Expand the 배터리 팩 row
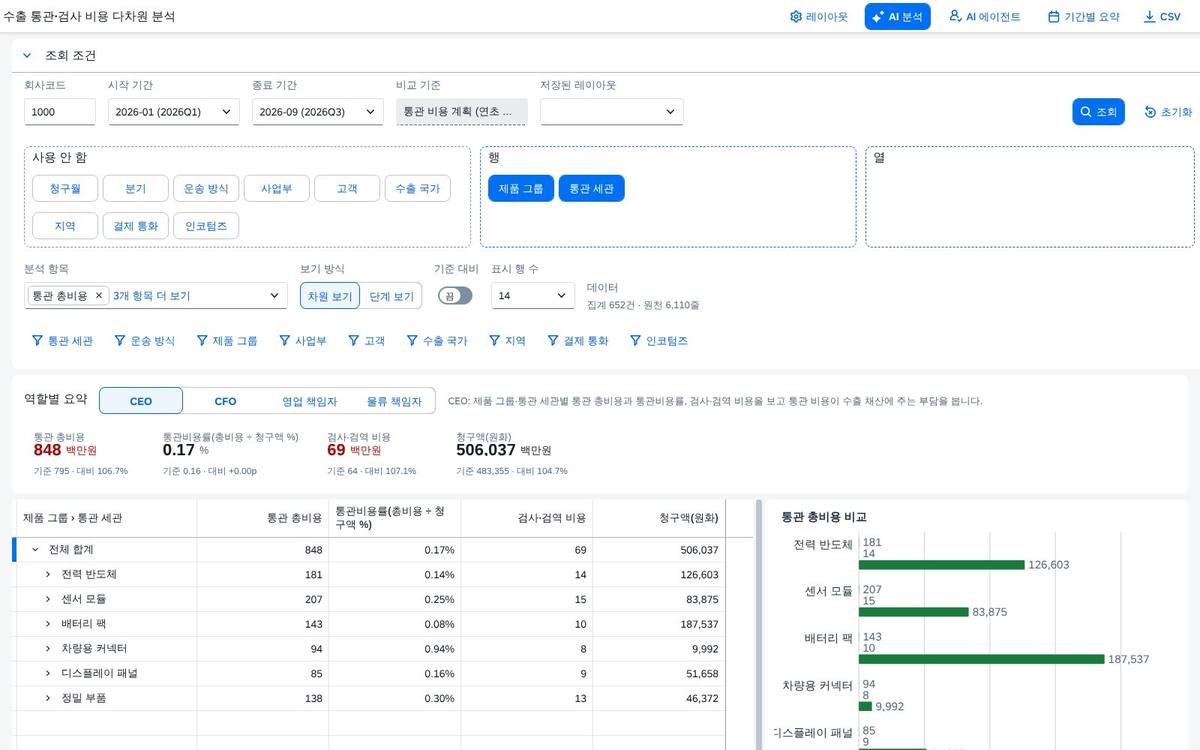1200x750 pixels. coord(48,624)
